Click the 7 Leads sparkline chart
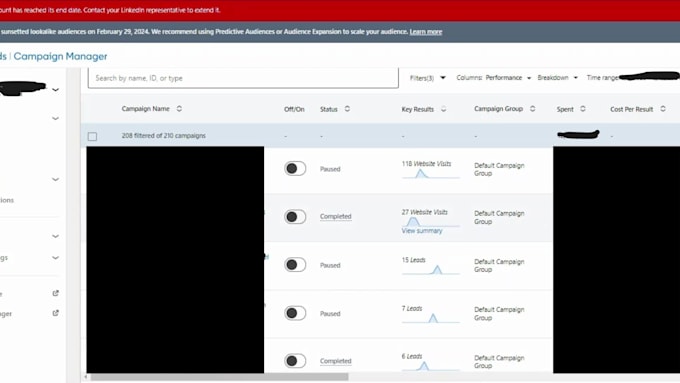Screen dimensions: 680x383 pos(430,318)
